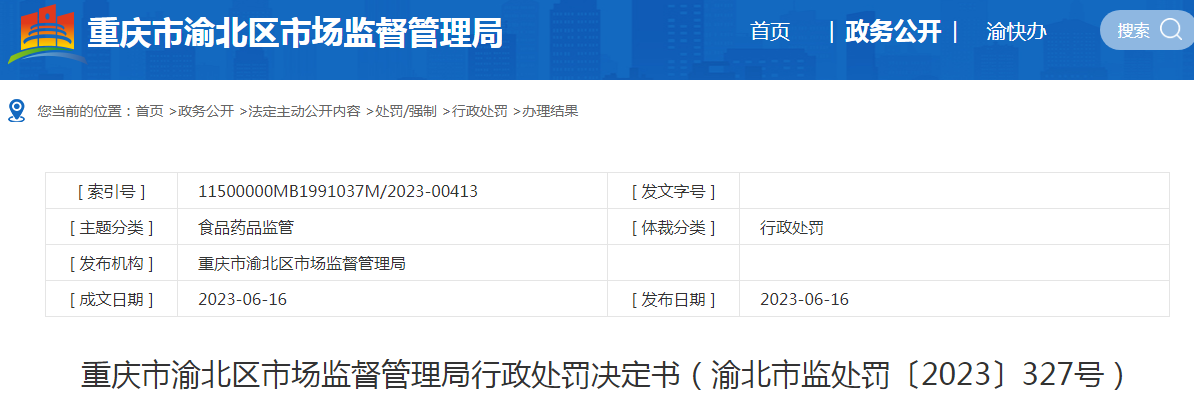Image resolution: width=1194 pixels, height=396 pixels.
Task: Click the [ 主题分类 ] label cell
Action: (111, 227)
